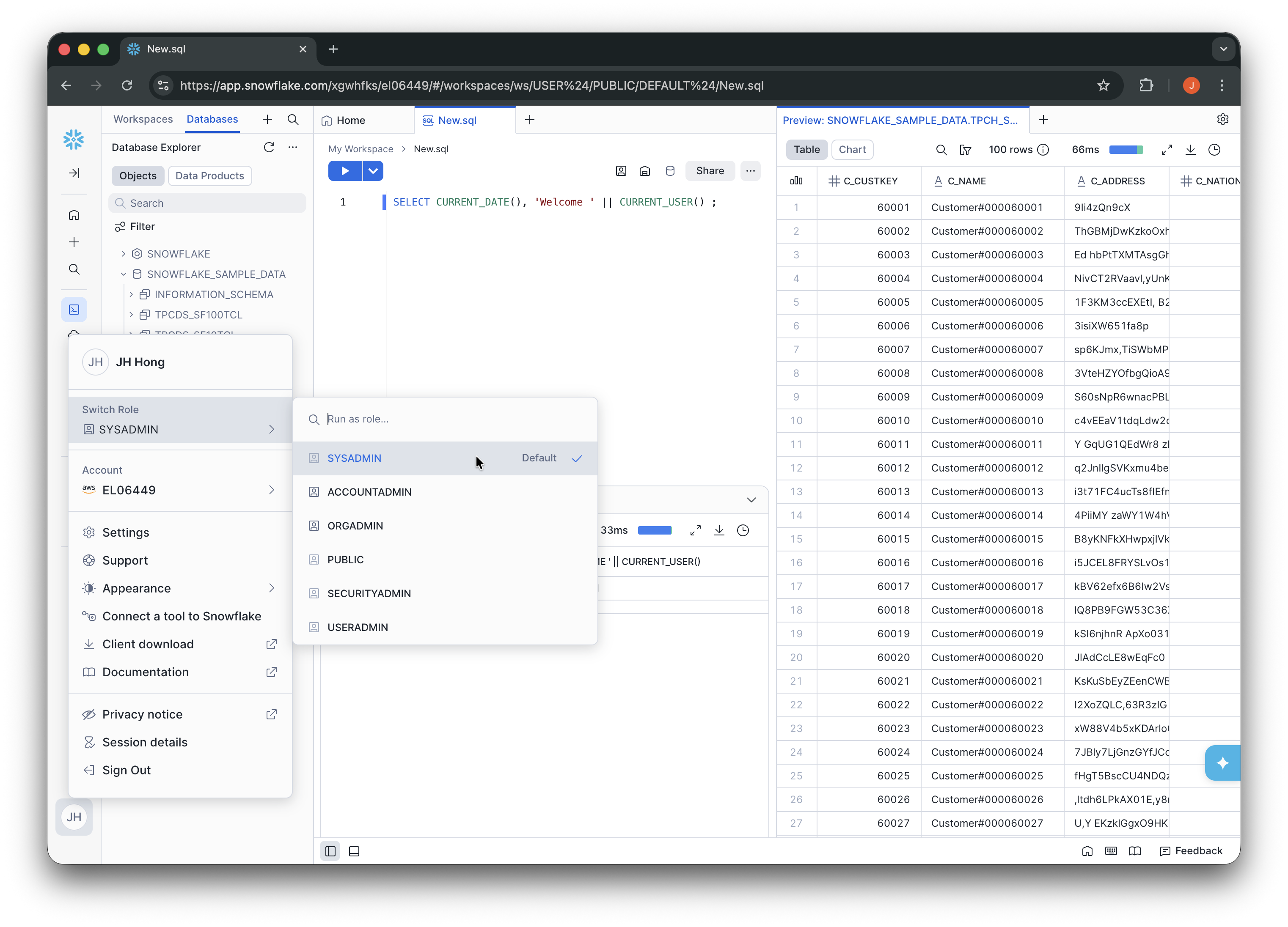Open the Documentation link
This screenshot has width=1288, height=927.
click(180, 672)
